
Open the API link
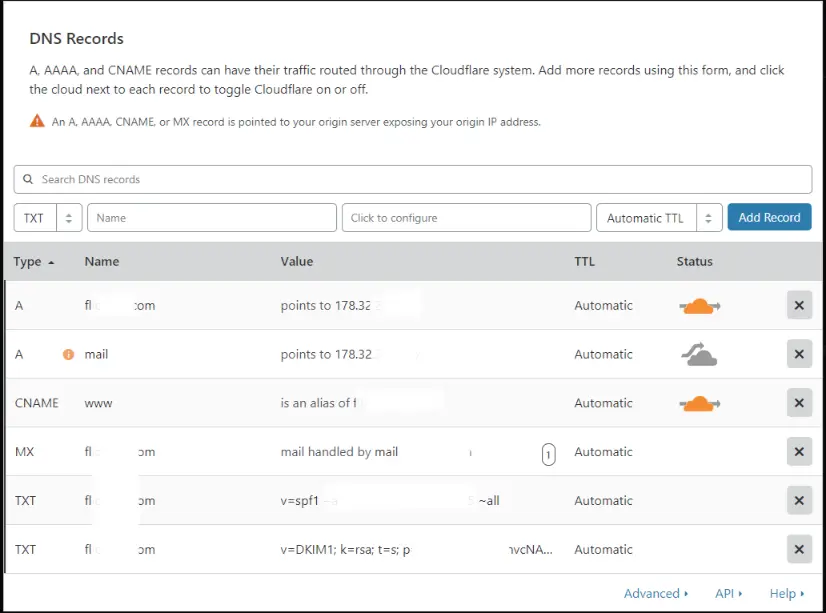tap(729, 594)
